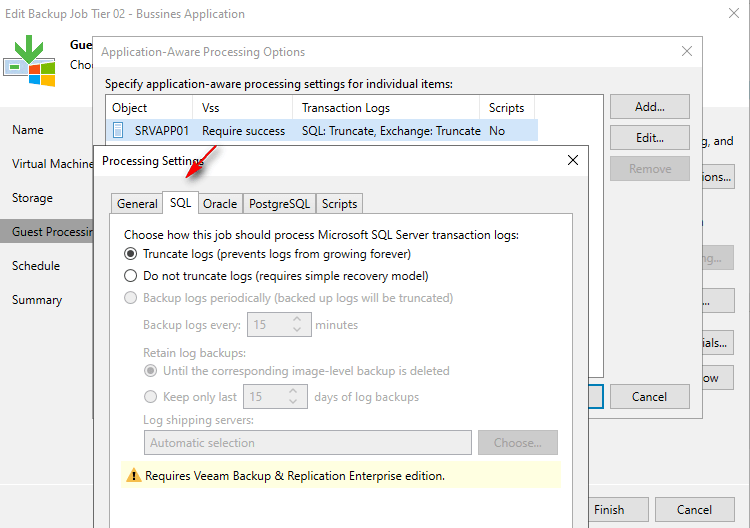Select the Truncate logs radio option
Viewport: 750px width, 528px height.
click(x=131, y=255)
